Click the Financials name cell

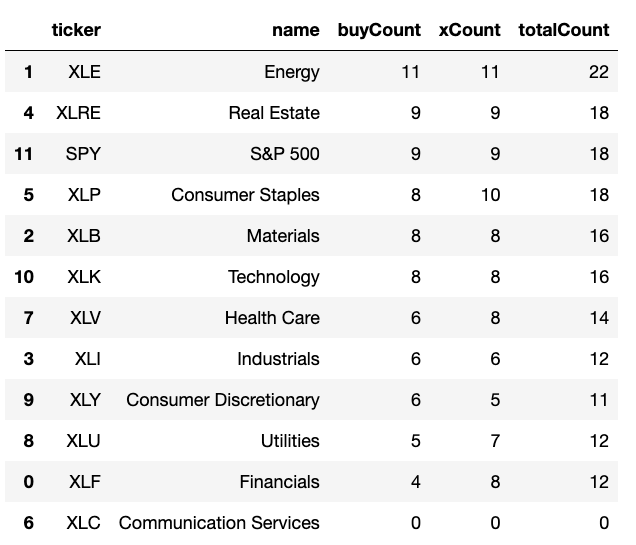pos(279,482)
